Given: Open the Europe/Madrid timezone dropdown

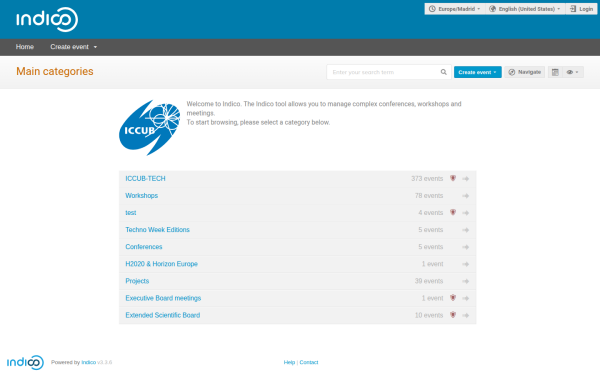Looking at the screenshot, I should (x=455, y=9).
